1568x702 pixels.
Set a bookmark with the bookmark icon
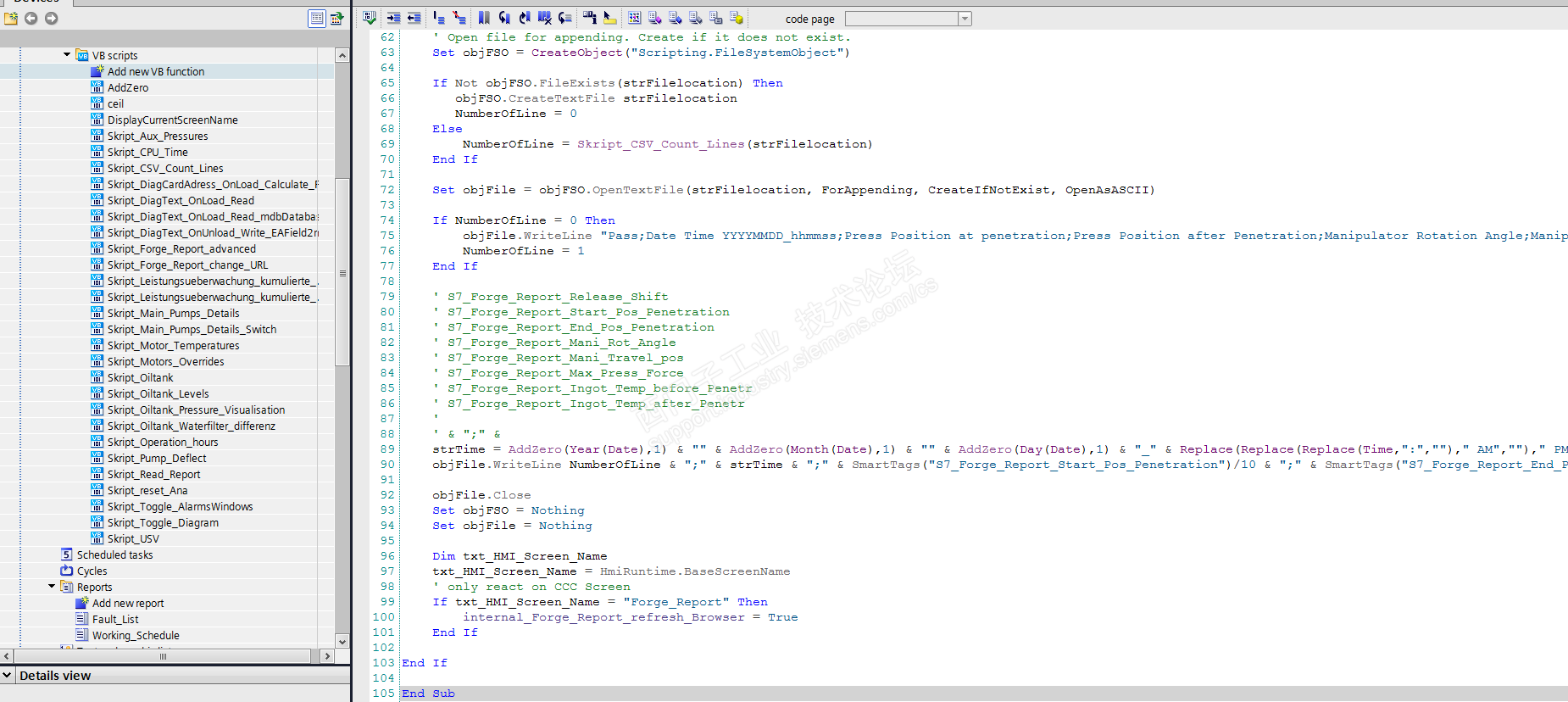[484, 18]
